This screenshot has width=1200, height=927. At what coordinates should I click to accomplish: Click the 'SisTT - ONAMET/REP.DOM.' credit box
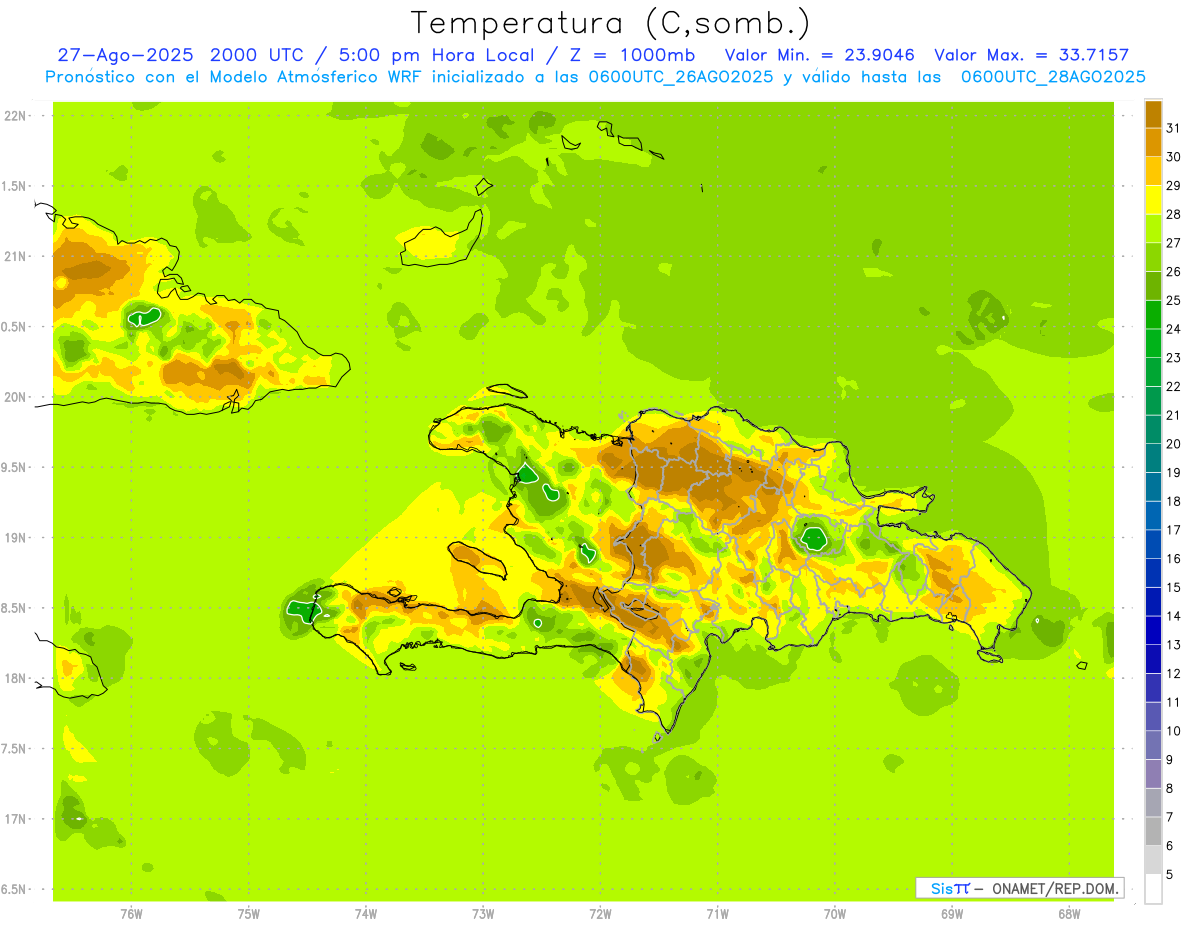[x=1019, y=888]
